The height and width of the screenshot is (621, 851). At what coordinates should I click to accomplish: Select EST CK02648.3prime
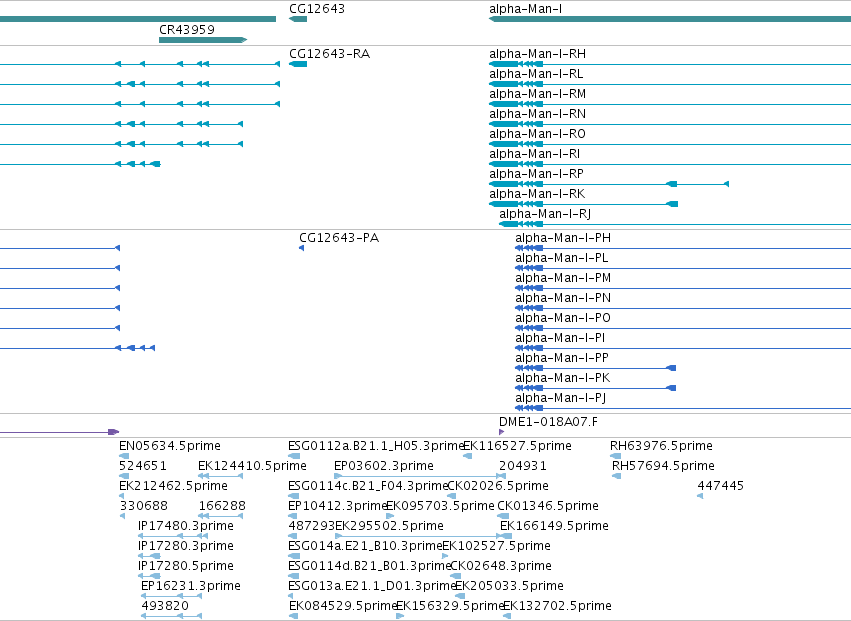pos(501,566)
